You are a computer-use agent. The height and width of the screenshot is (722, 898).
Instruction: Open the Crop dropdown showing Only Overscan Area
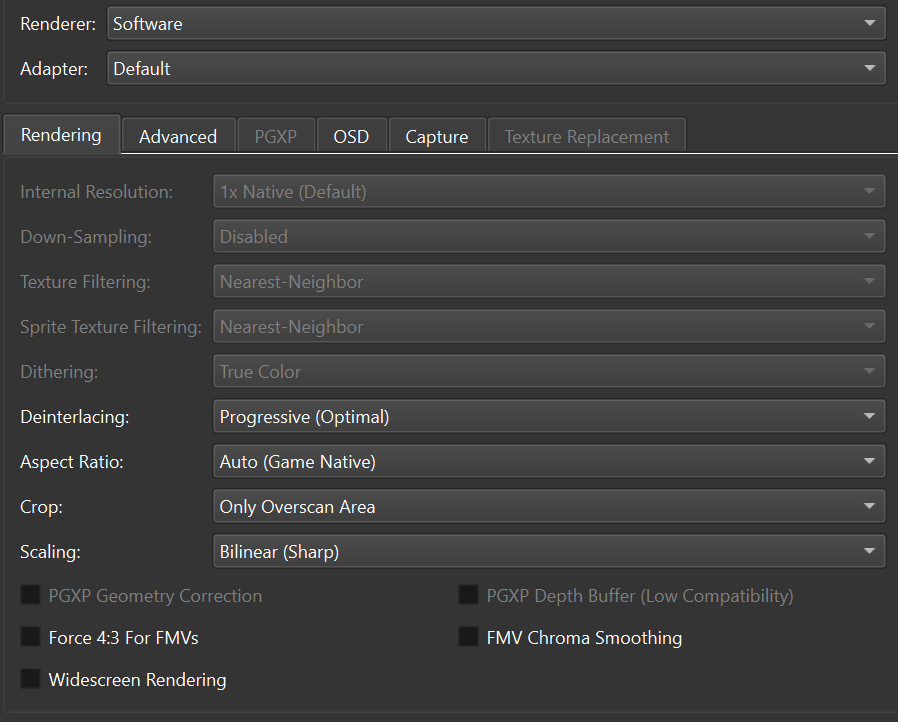tap(549, 507)
